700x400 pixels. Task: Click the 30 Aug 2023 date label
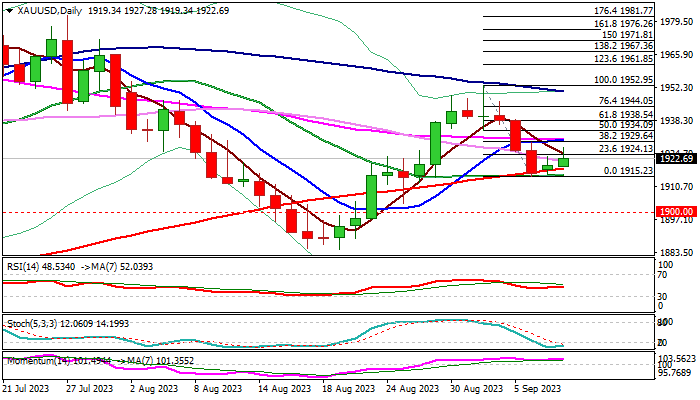pyautogui.click(x=477, y=389)
